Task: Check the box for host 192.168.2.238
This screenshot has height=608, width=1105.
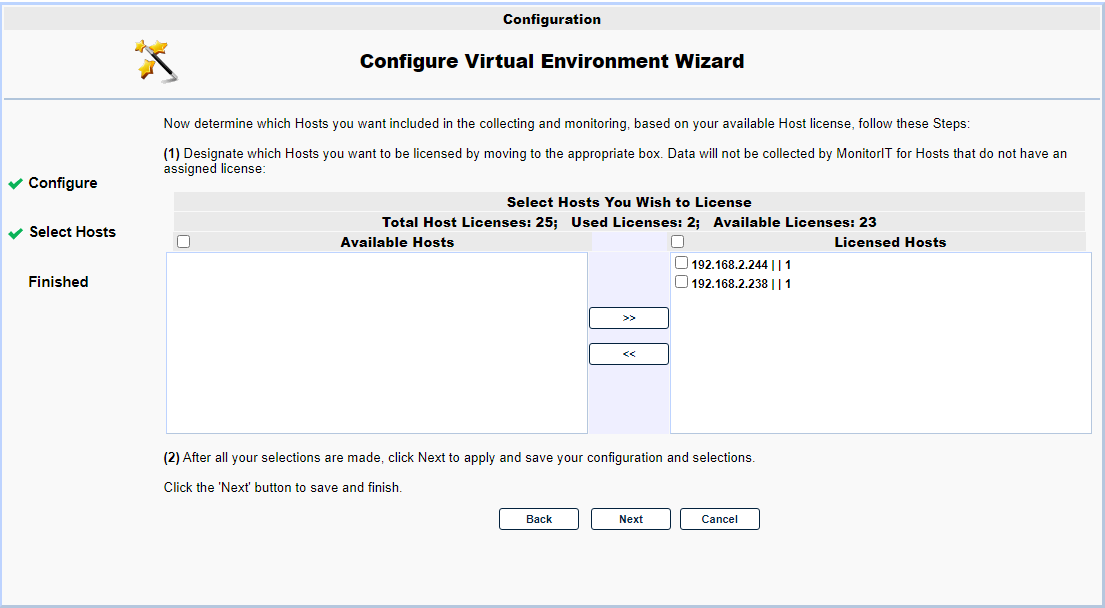Action: [x=681, y=283]
